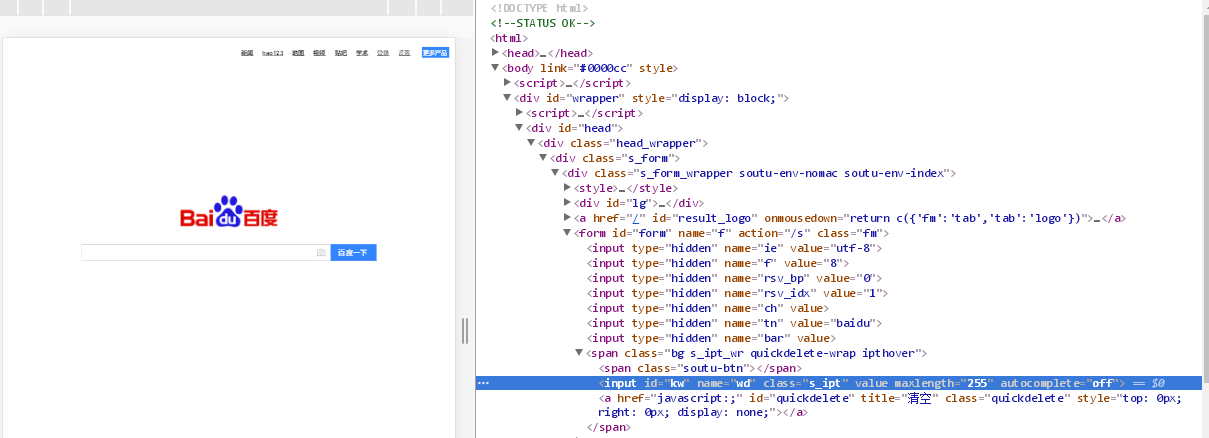Image resolution: width=1209 pixels, height=438 pixels.
Task: Click the 登录 login link
Action: [x=383, y=52]
